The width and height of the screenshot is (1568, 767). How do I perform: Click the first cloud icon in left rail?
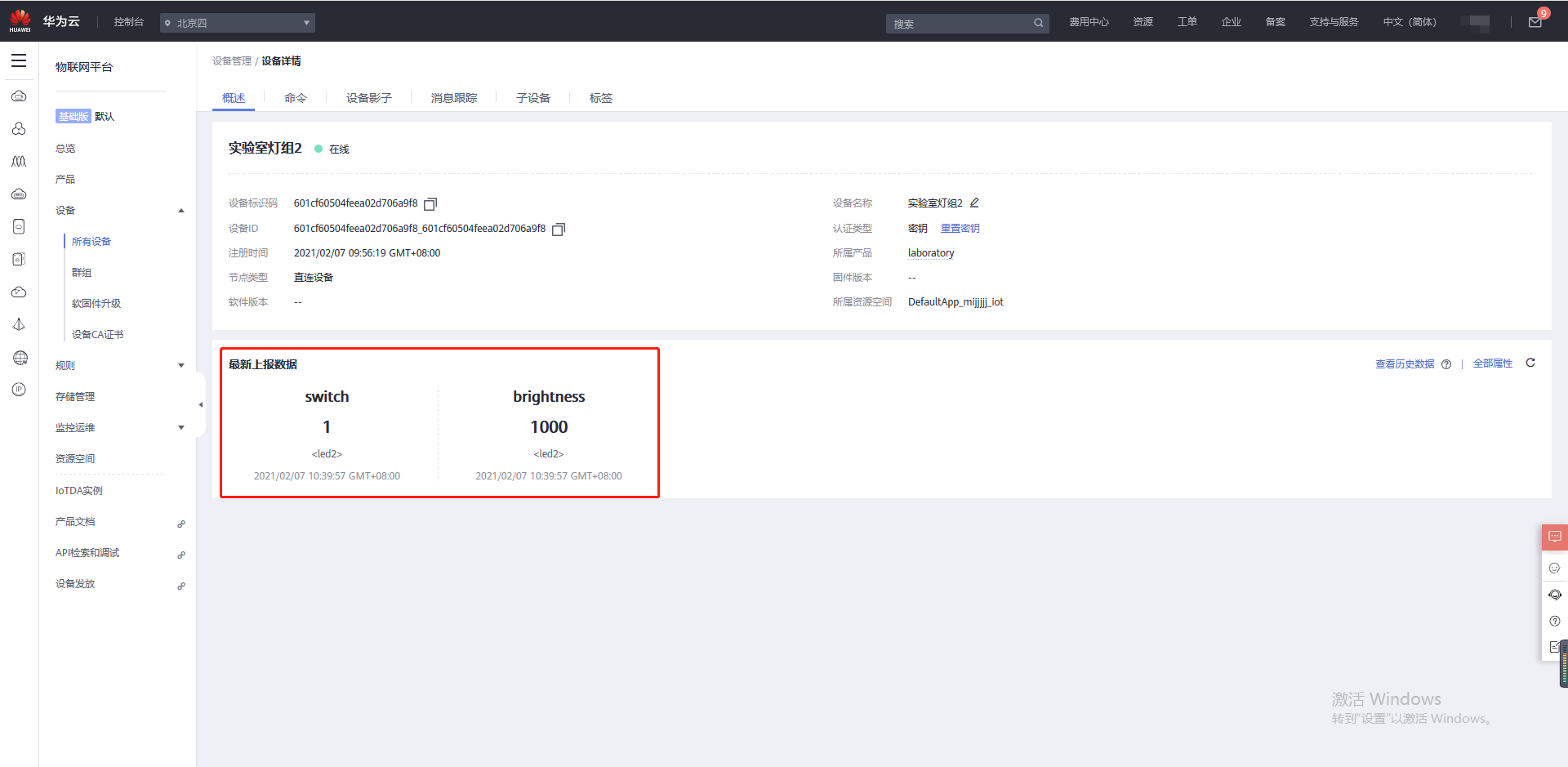(19, 96)
